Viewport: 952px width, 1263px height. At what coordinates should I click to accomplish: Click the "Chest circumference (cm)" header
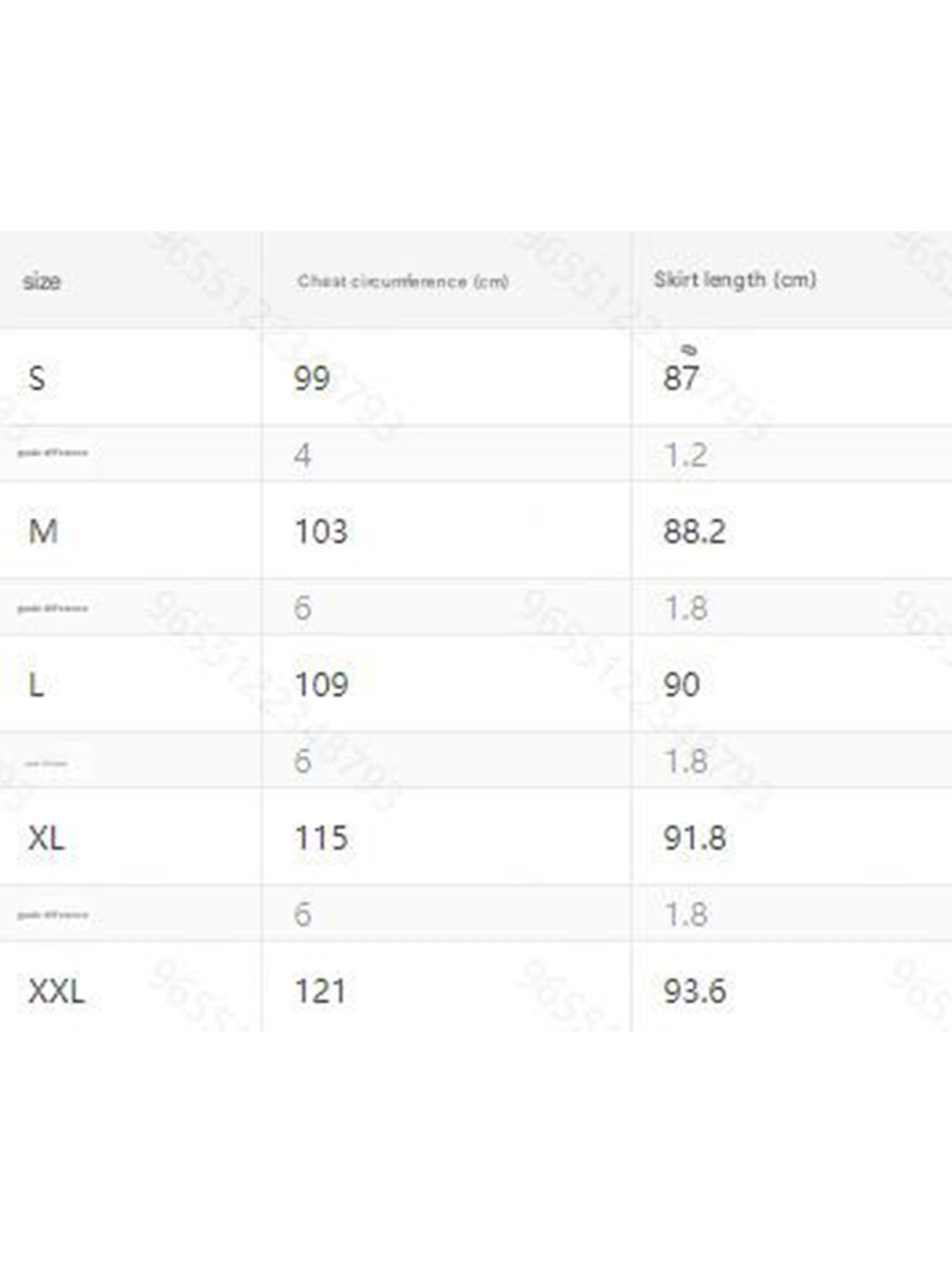point(403,281)
